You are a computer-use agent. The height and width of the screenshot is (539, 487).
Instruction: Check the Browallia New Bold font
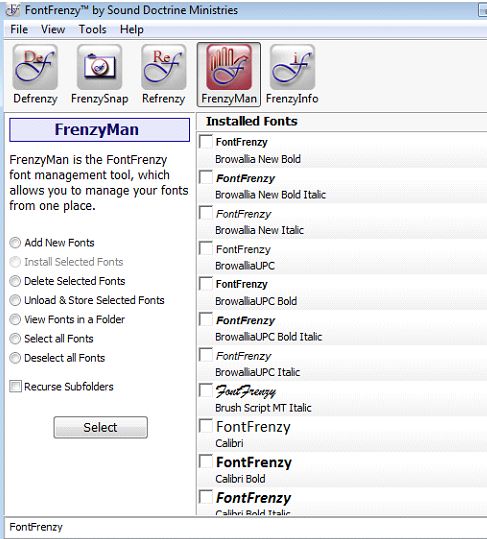pyautogui.click(x=206, y=142)
